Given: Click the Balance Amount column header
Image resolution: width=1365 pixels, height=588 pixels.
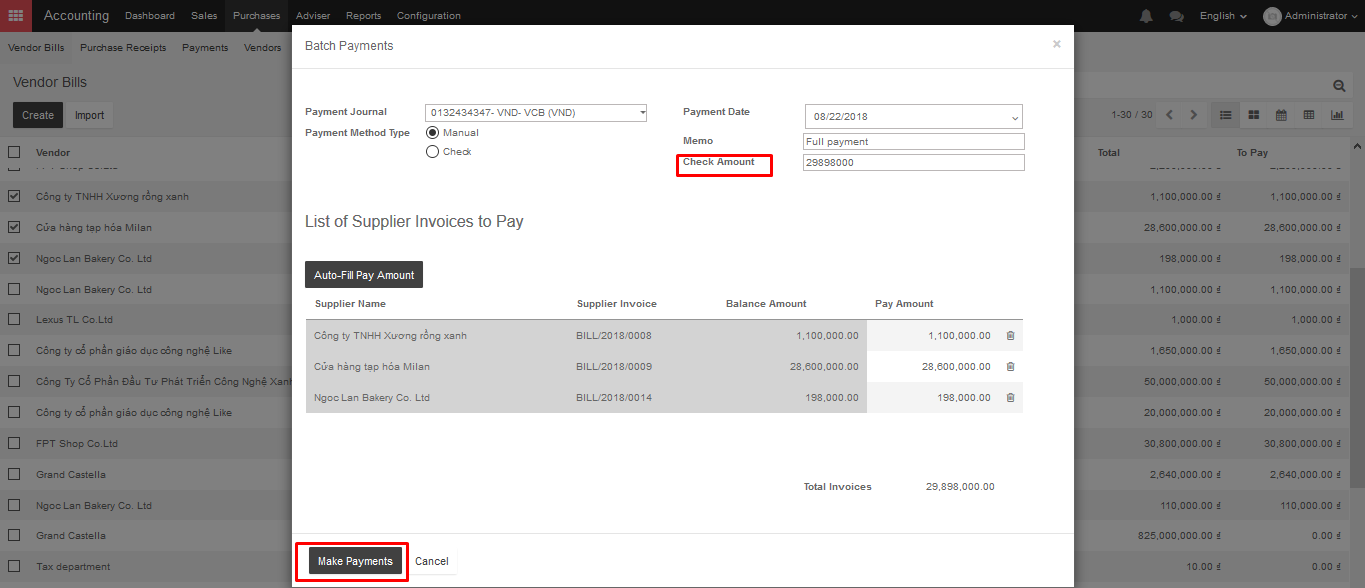Looking at the screenshot, I should [766, 304].
